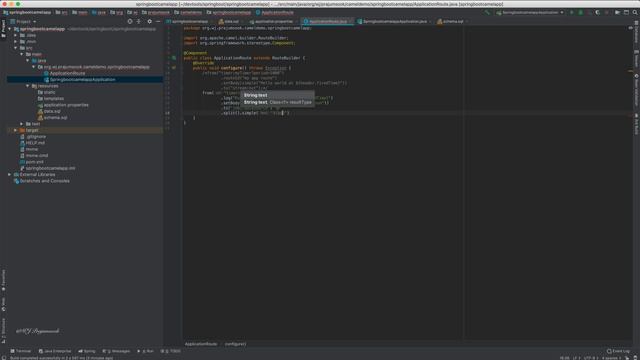Click ApplicationRoute in the top navigation breadcrumb
The width and height of the screenshot is (640, 360).
[274, 12]
